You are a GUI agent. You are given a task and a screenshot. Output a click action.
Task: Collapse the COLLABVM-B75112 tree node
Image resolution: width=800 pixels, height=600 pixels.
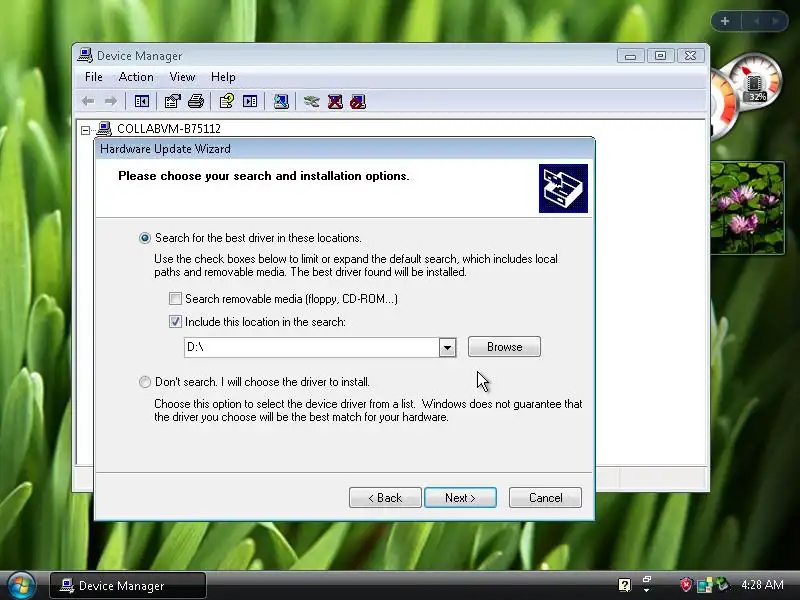click(x=85, y=130)
